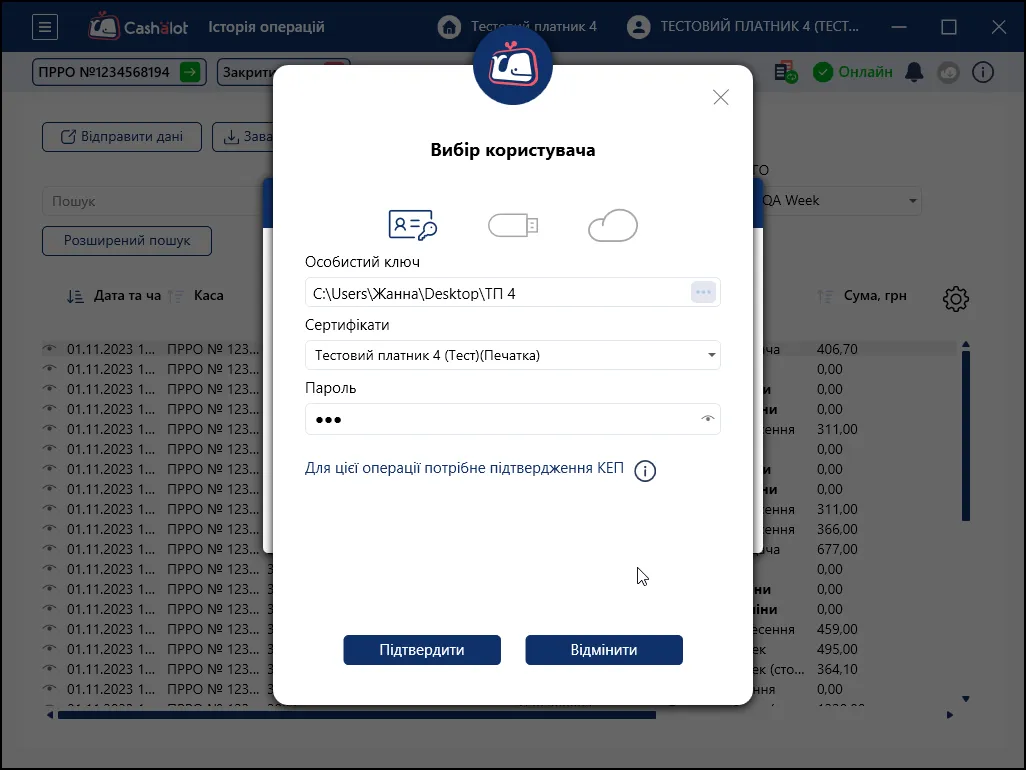This screenshot has height=770, width=1026.
Task: Cancel with Відмінити button
Action: [604, 650]
